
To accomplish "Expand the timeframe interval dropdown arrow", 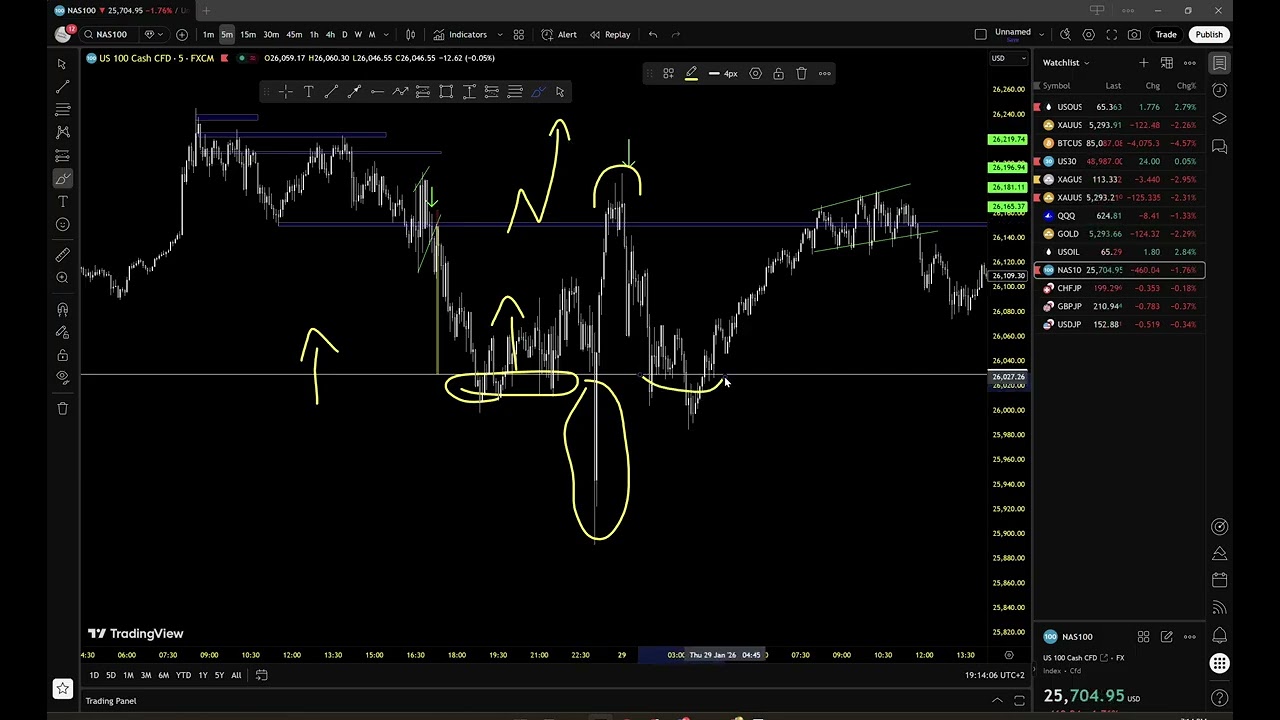I will [386, 34].
